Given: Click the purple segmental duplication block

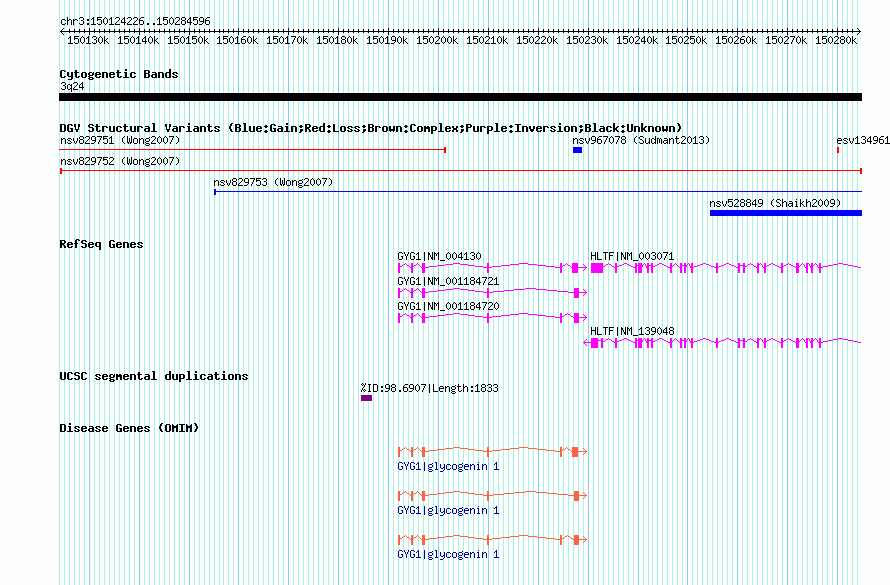Looking at the screenshot, I should point(367,398).
